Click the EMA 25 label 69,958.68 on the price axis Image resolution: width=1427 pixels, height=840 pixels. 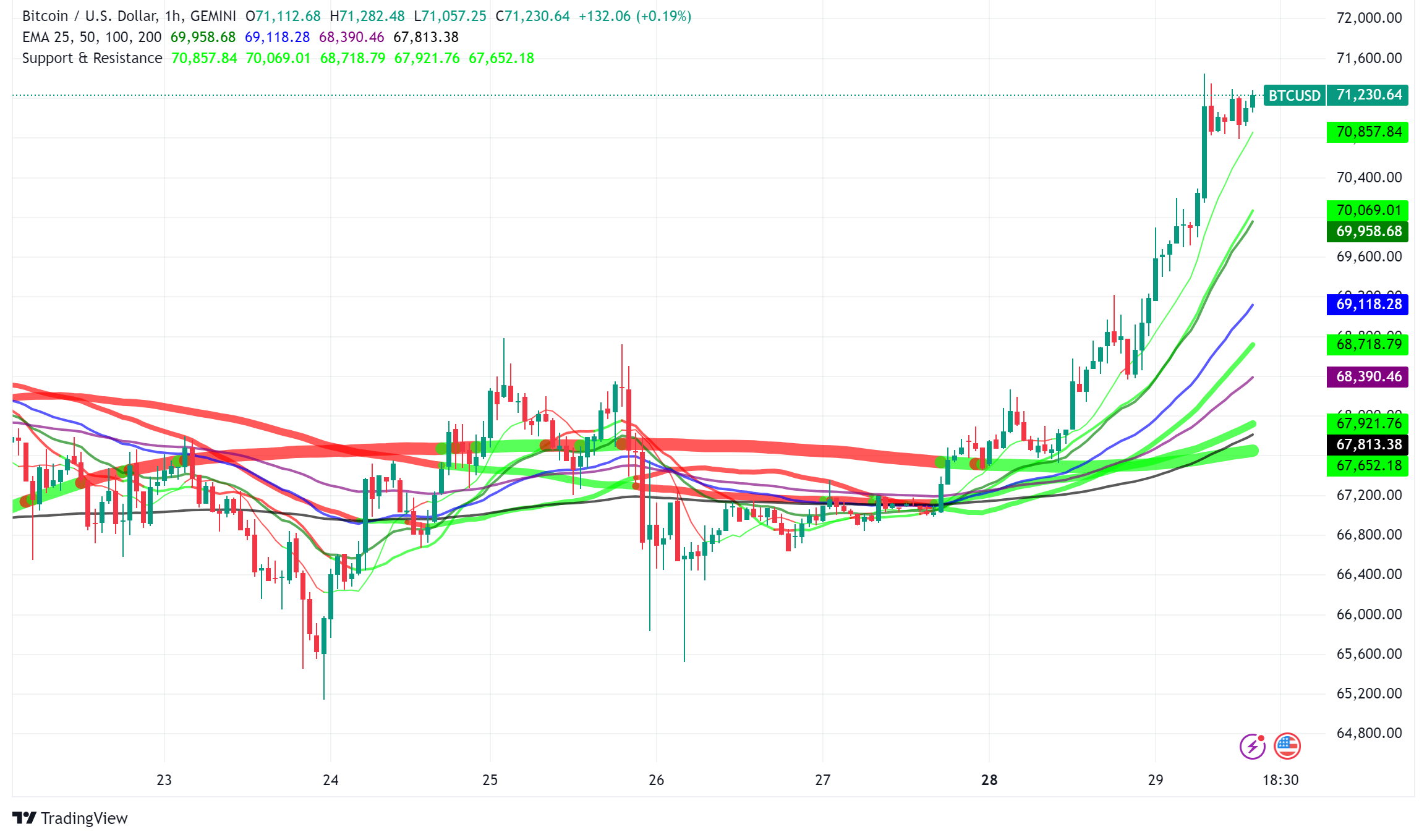[1368, 231]
